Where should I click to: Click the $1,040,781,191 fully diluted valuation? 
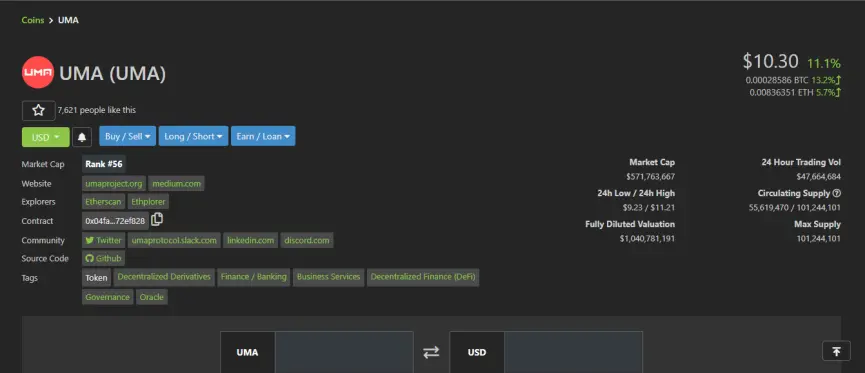[647, 238]
